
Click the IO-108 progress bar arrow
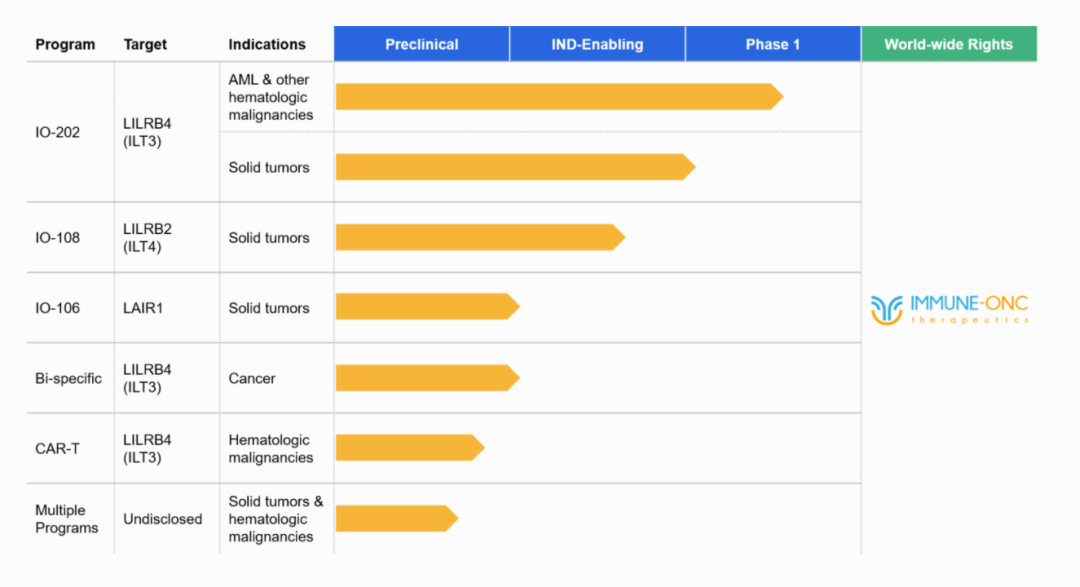coord(480,237)
